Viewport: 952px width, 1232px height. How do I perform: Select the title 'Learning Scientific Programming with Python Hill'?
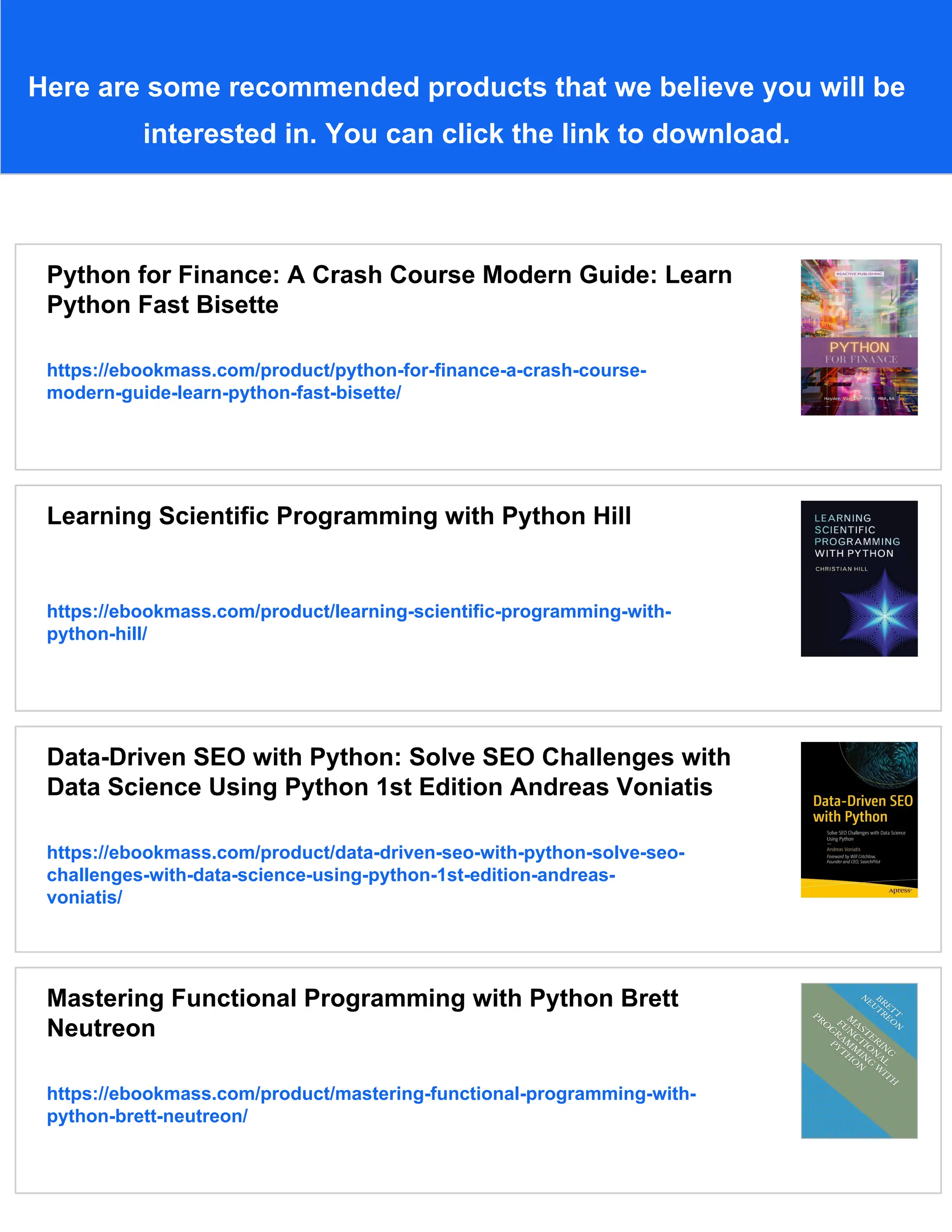pos(339,516)
